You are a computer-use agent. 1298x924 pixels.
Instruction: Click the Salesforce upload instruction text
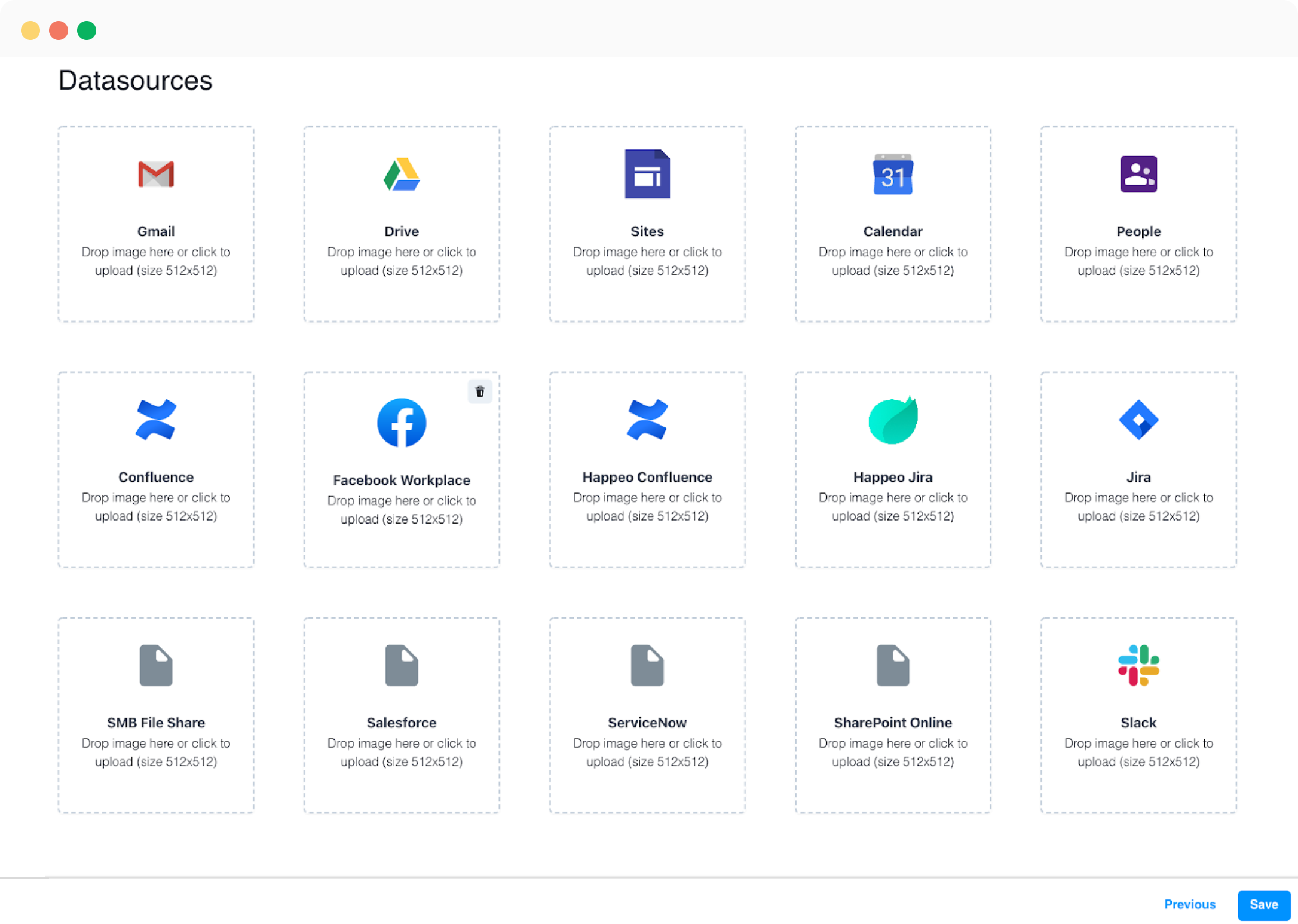click(x=402, y=752)
